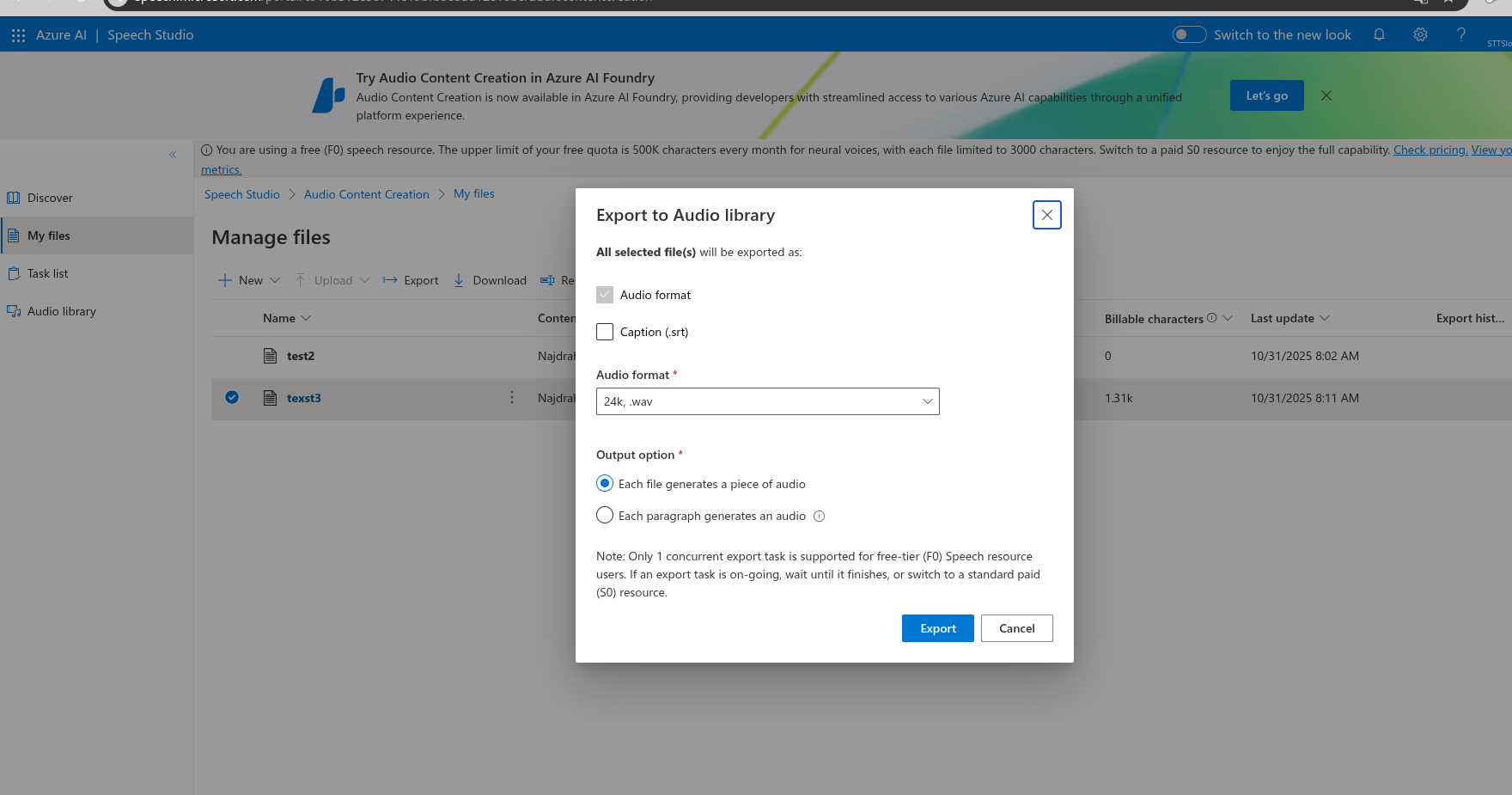Click the help question mark icon
Viewport: 1512px width, 795px height.
tap(1461, 34)
